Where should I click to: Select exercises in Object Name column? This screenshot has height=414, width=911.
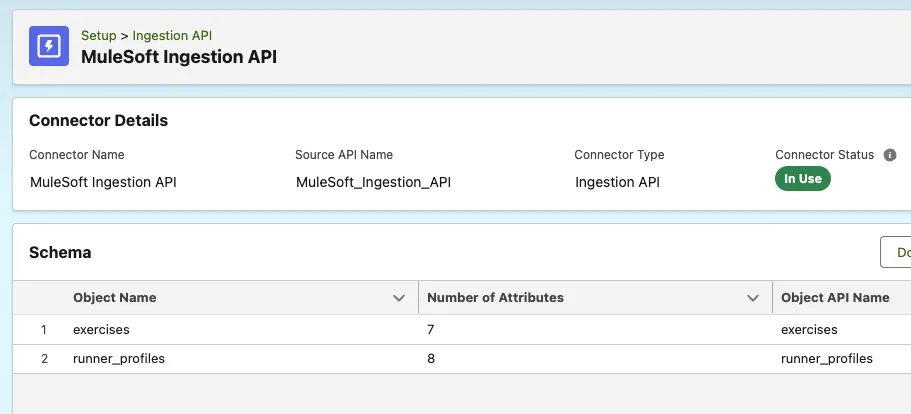pos(101,330)
